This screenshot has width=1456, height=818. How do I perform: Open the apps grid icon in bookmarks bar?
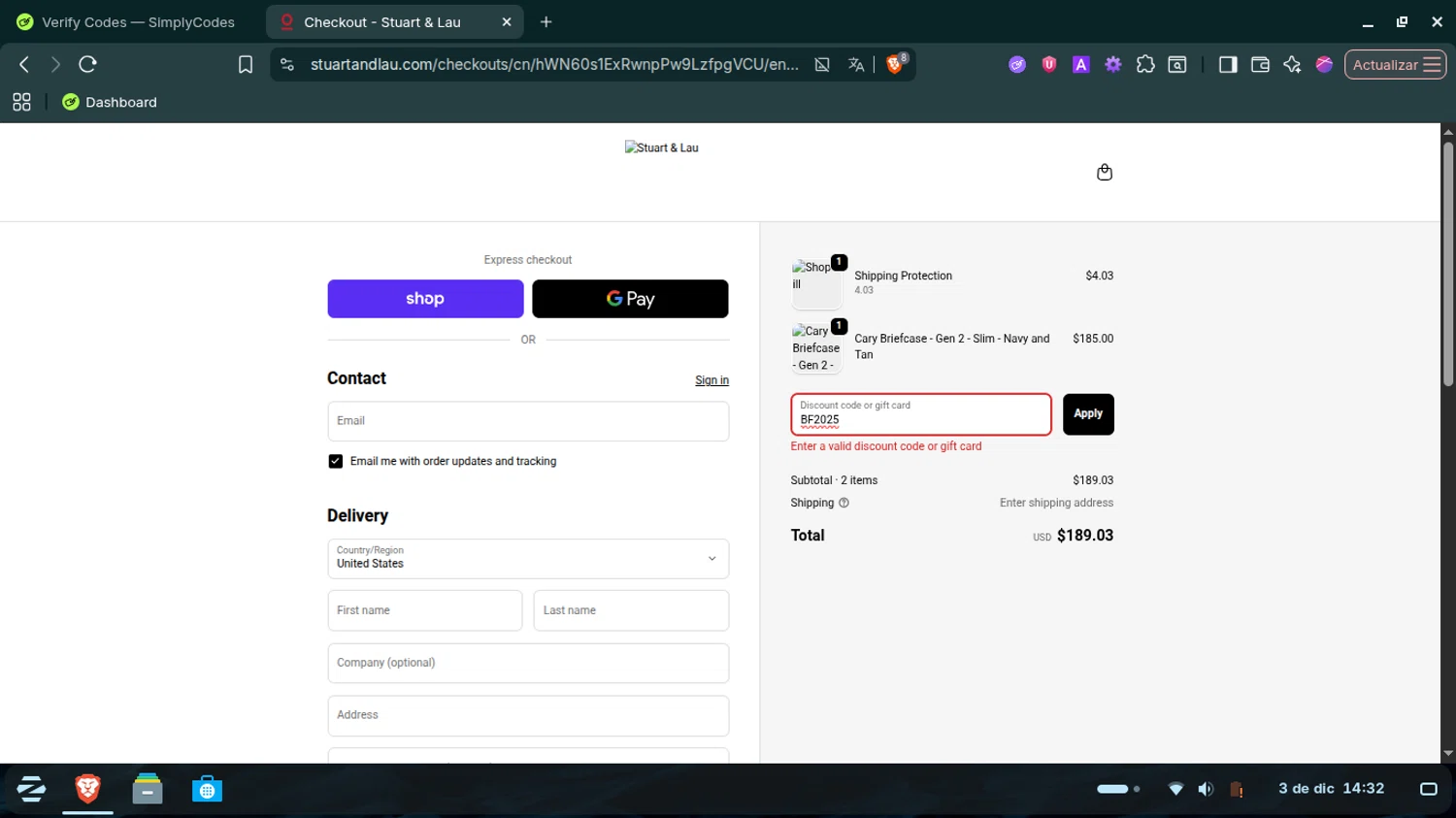point(21,102)
